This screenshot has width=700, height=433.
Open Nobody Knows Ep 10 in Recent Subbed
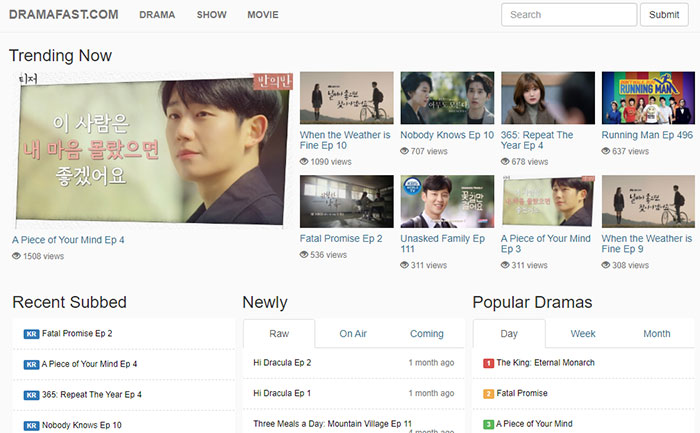coord(82,425)
